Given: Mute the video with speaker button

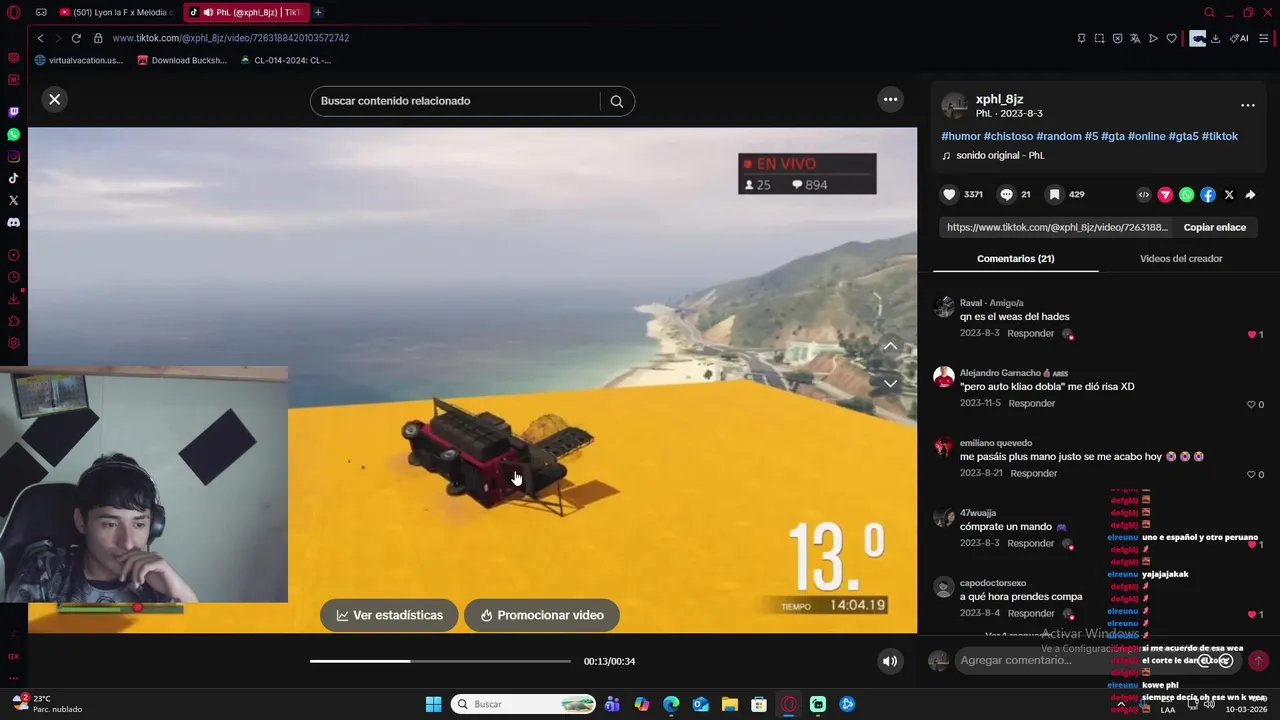Looking at the screenshot, I should tap(890, 661).
